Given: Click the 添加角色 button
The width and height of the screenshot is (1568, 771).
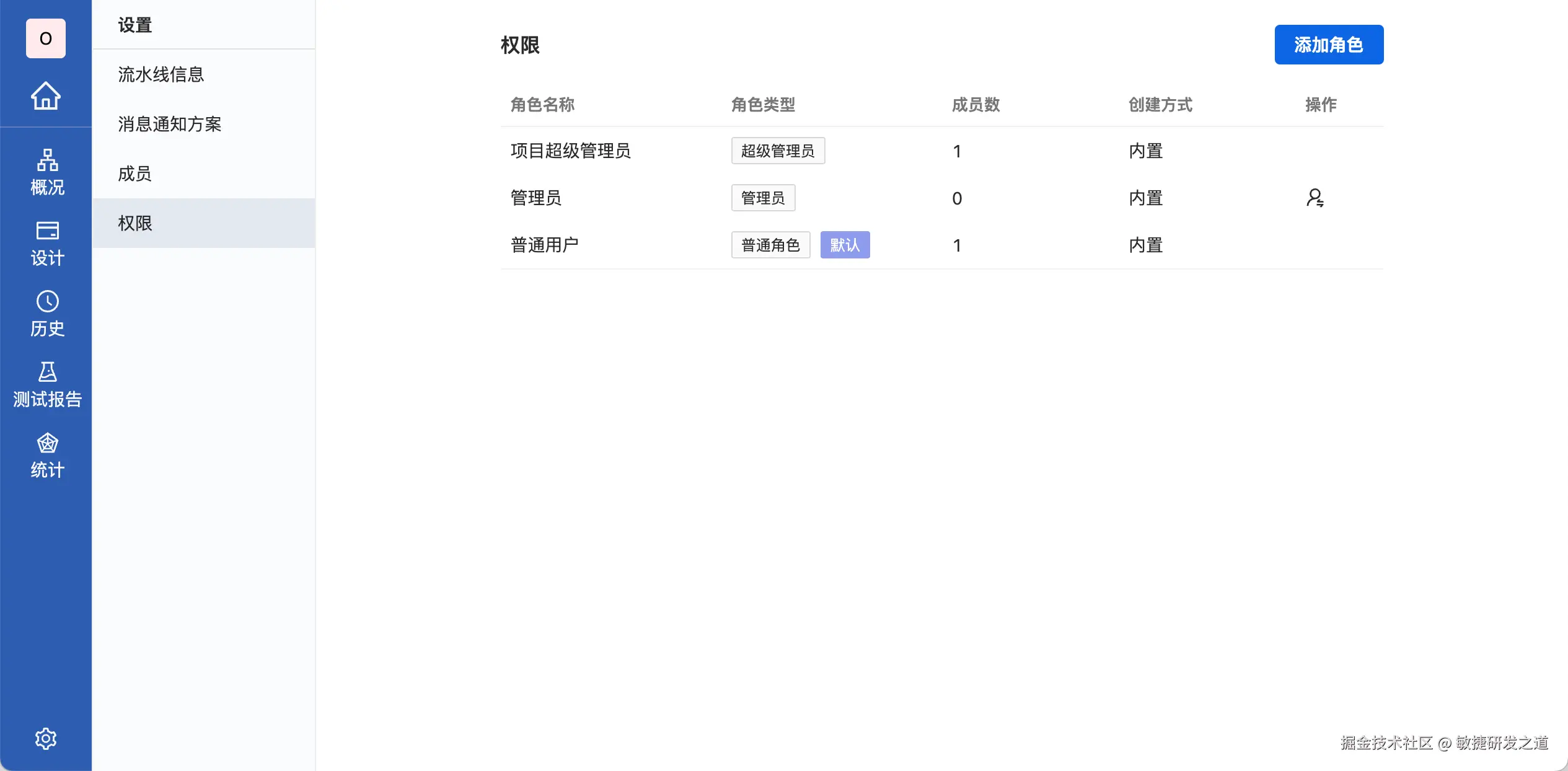Looking at the screenshot, I should [x=1328, y=45].
